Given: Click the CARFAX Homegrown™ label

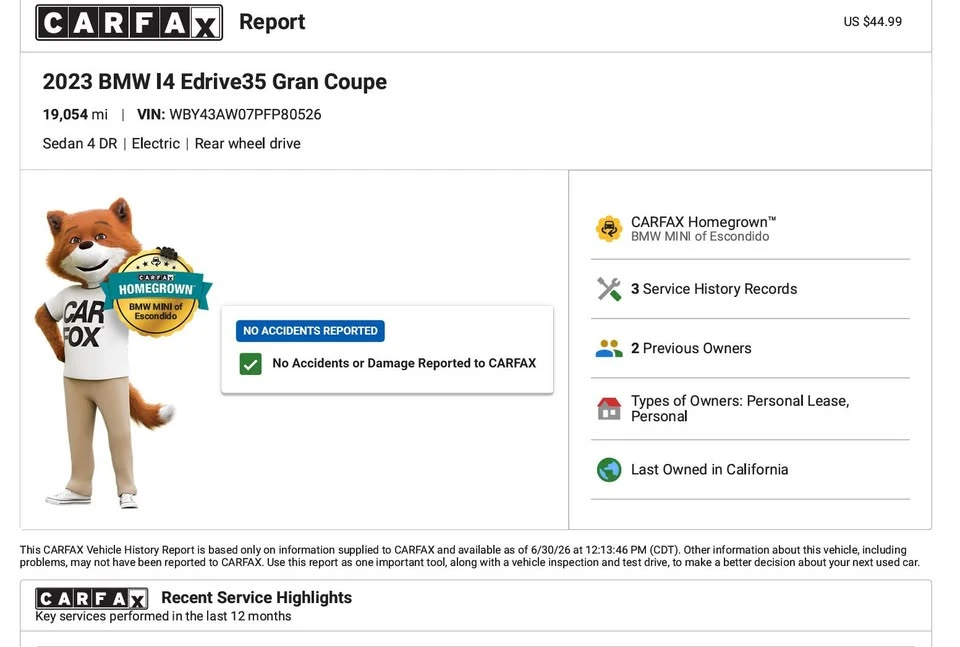Looking at the screenshot, I should (x=703, y=222).
